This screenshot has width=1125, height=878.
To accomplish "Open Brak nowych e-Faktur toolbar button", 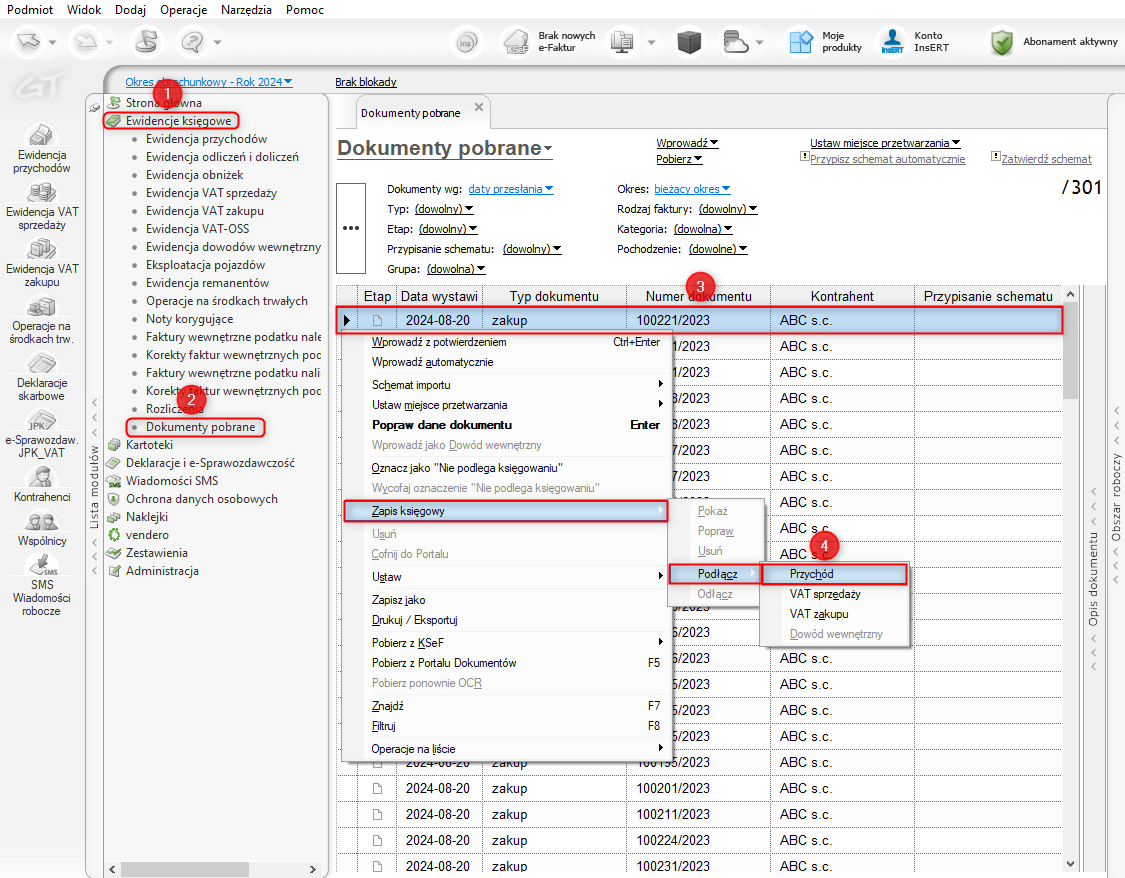I will [516, 41].
